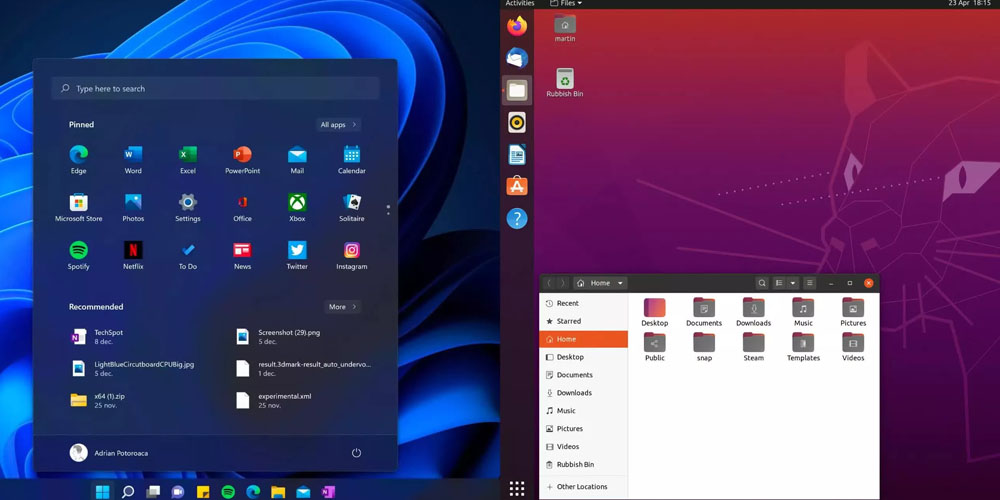Open the hamburger menu in Files window
The height and width of the screenshot is (500, 1000).
click(x=810, y=283)
